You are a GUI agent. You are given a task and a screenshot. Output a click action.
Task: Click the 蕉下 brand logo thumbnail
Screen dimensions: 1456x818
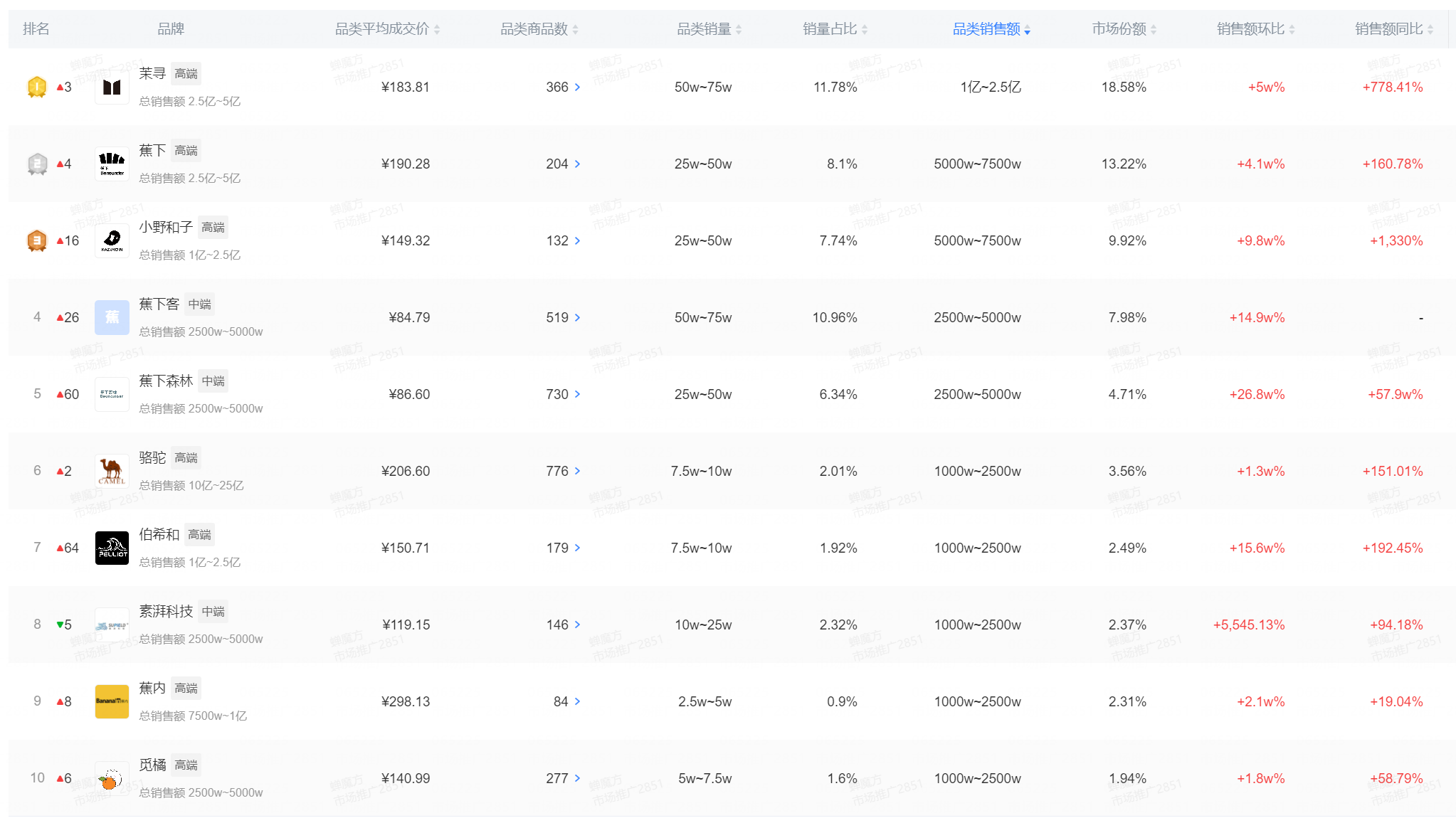(x=112, y=164)
